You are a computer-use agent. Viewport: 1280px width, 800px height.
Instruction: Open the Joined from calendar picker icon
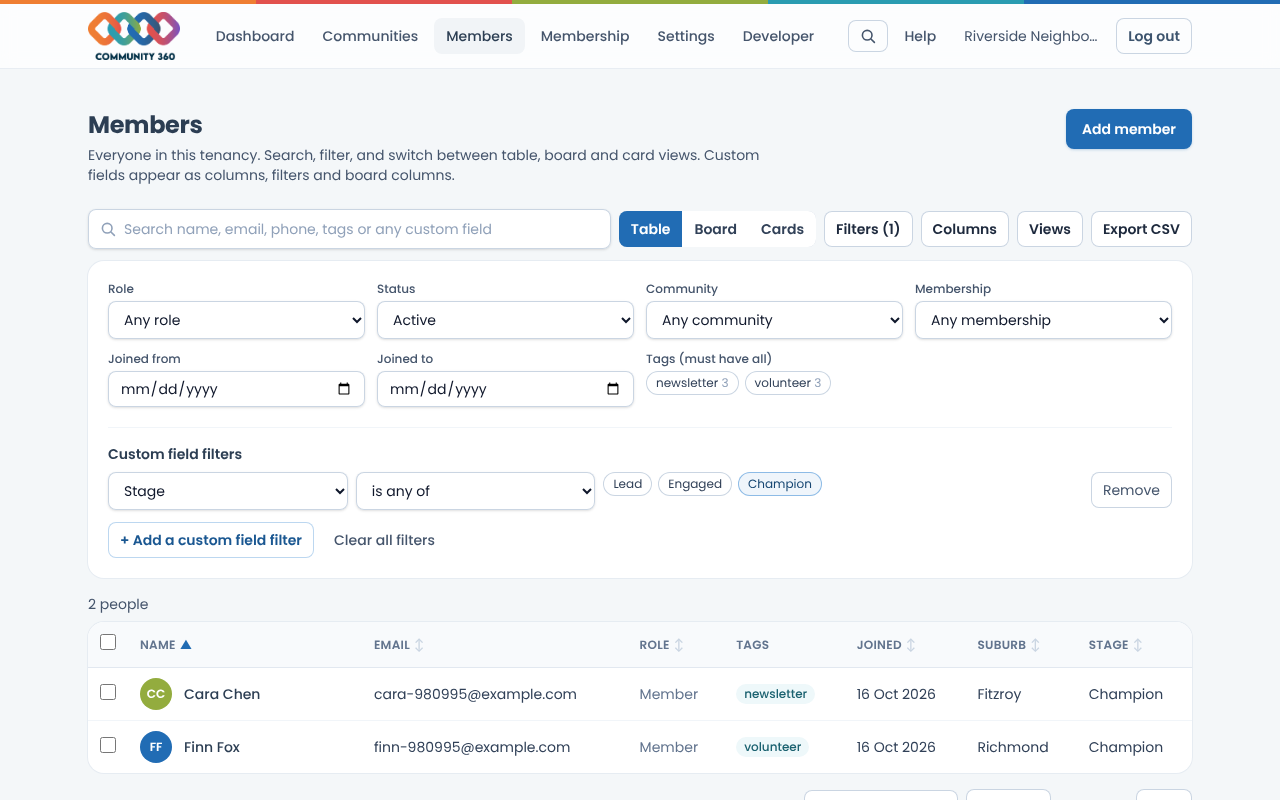pyautogui.click(x=344, y=389)
